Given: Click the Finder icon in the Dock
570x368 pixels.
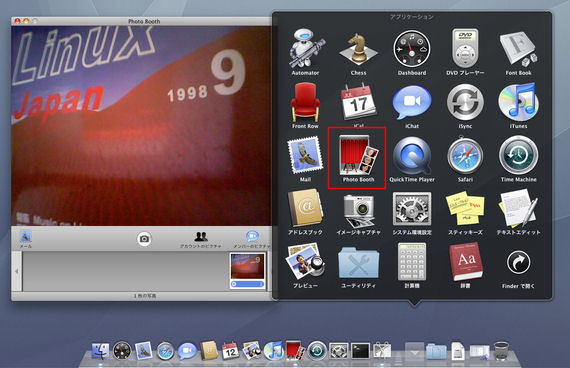Looking at the screenshot, I should [100, 351].
